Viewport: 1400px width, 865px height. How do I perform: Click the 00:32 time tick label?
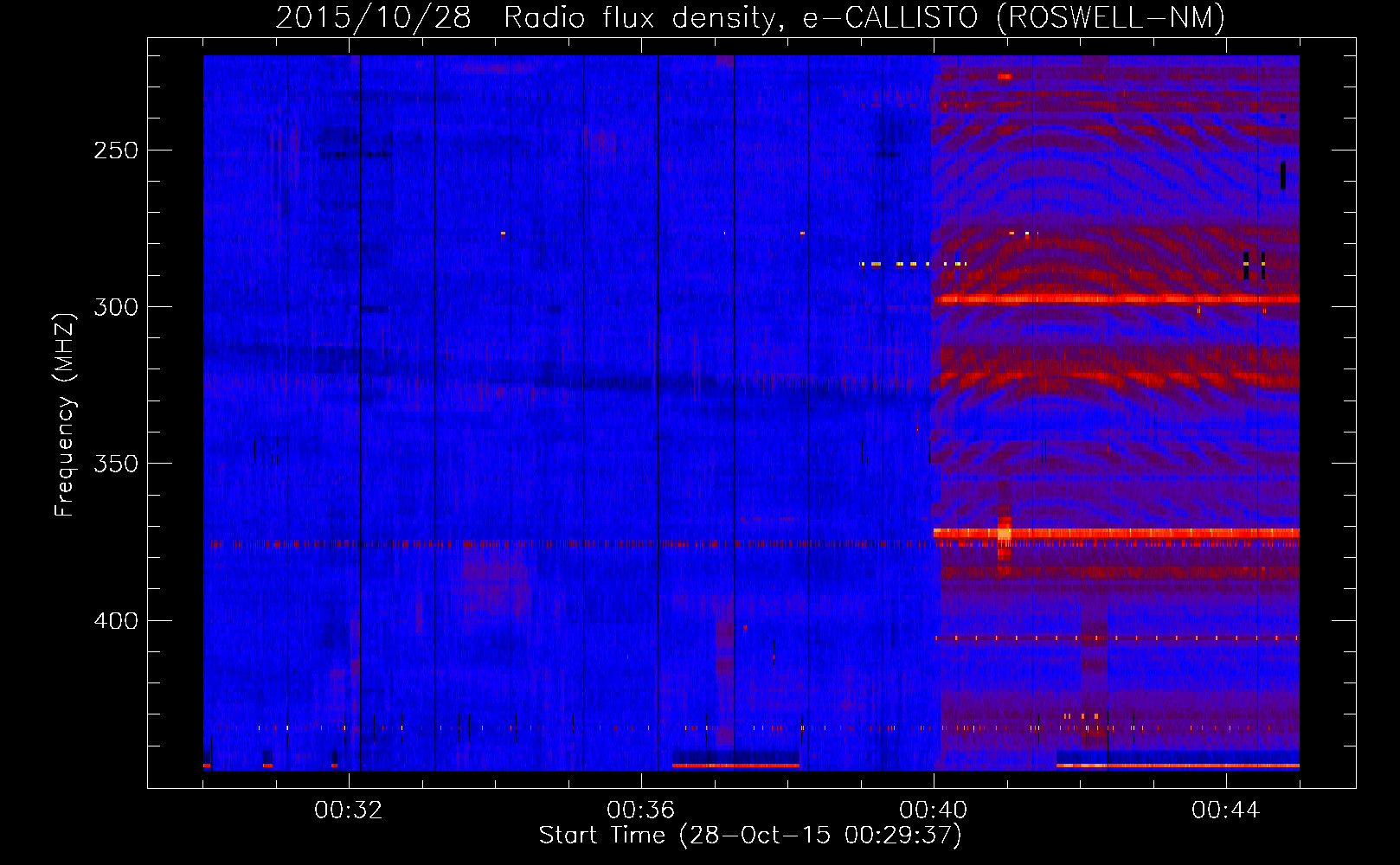pyautogui.click(x=349, y=811)
